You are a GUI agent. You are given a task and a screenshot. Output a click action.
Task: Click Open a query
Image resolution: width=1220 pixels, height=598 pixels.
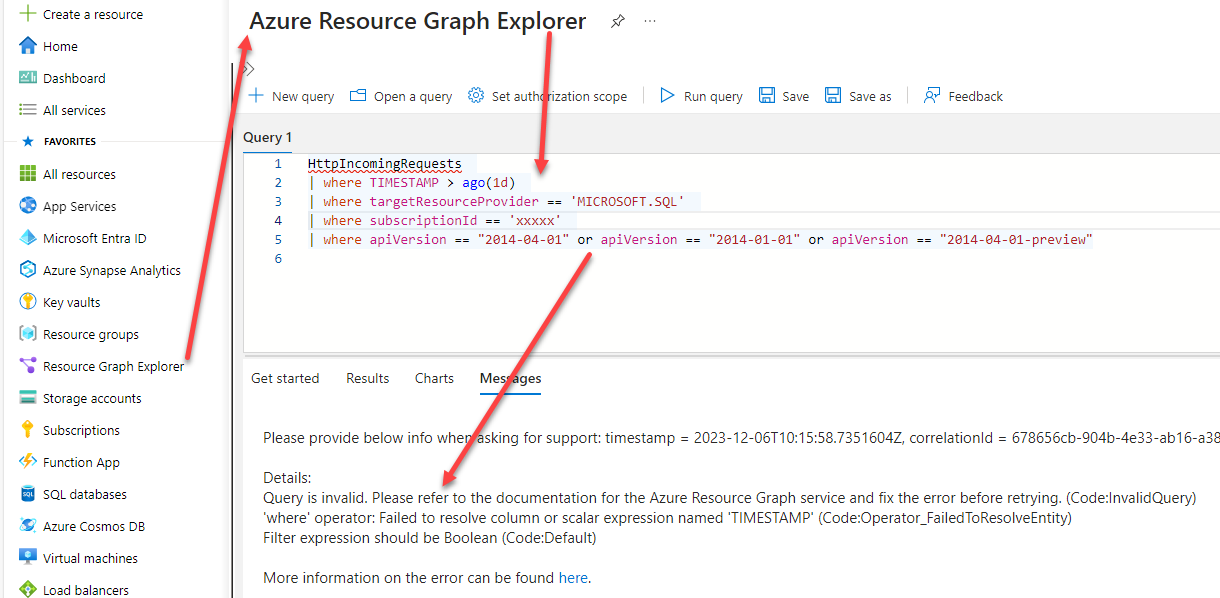(x=401, y=96)
